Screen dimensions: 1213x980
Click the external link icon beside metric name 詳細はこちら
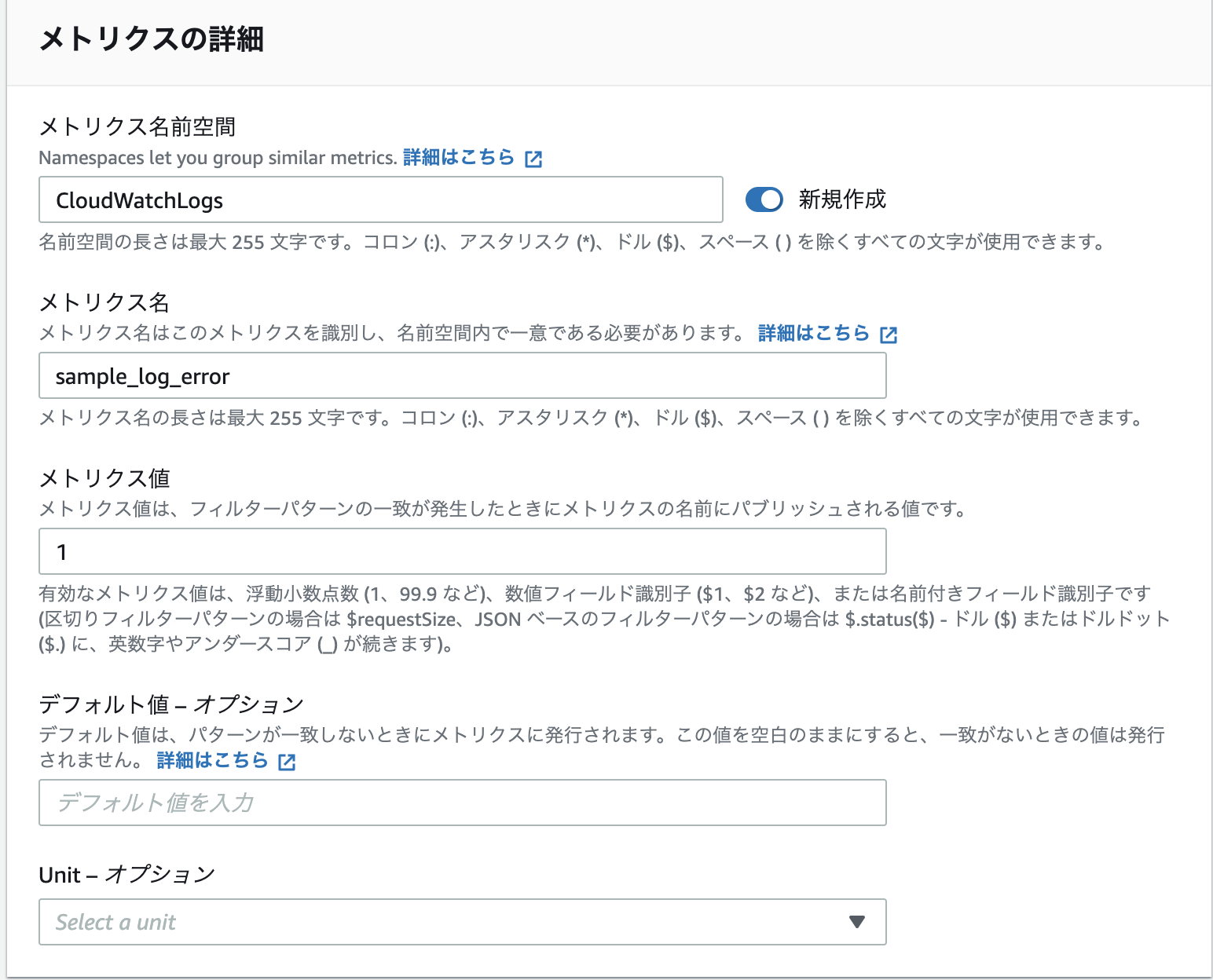point(889,333)
